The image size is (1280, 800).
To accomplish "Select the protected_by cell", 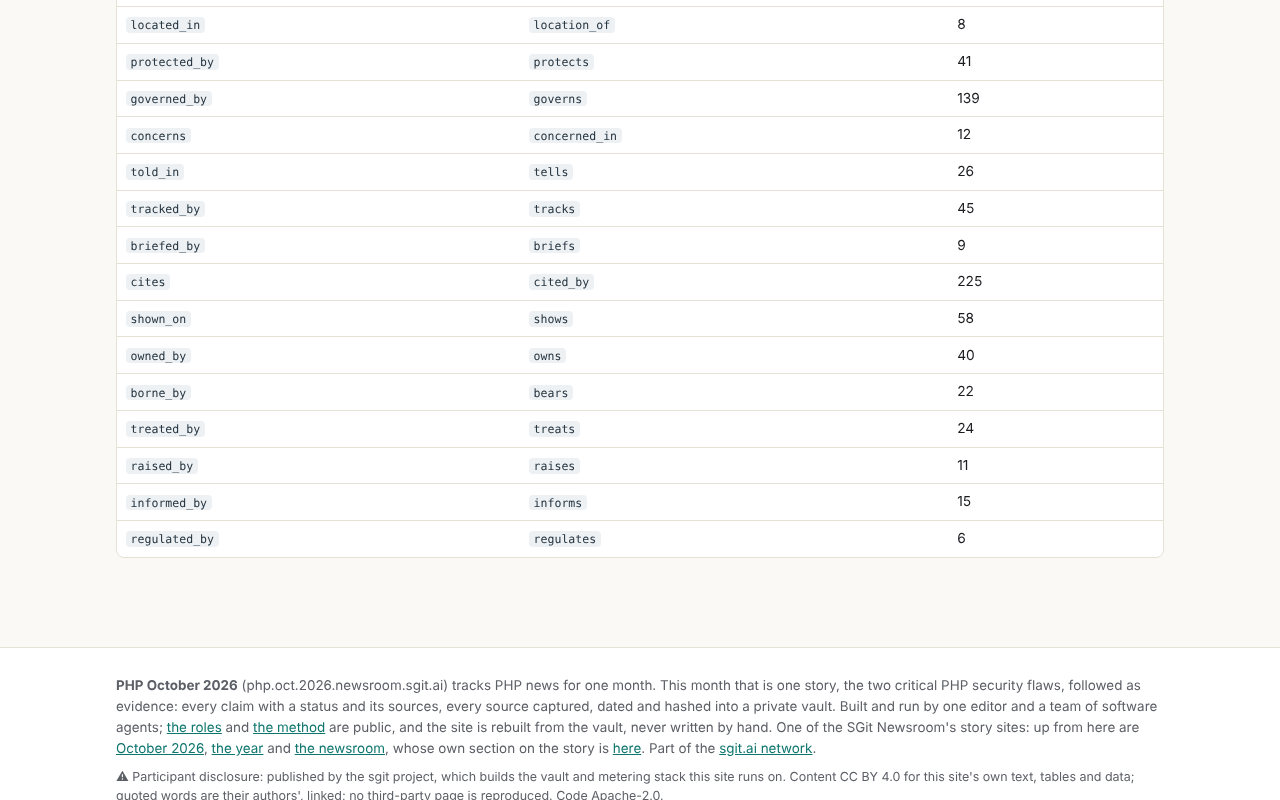I will 172,62.
